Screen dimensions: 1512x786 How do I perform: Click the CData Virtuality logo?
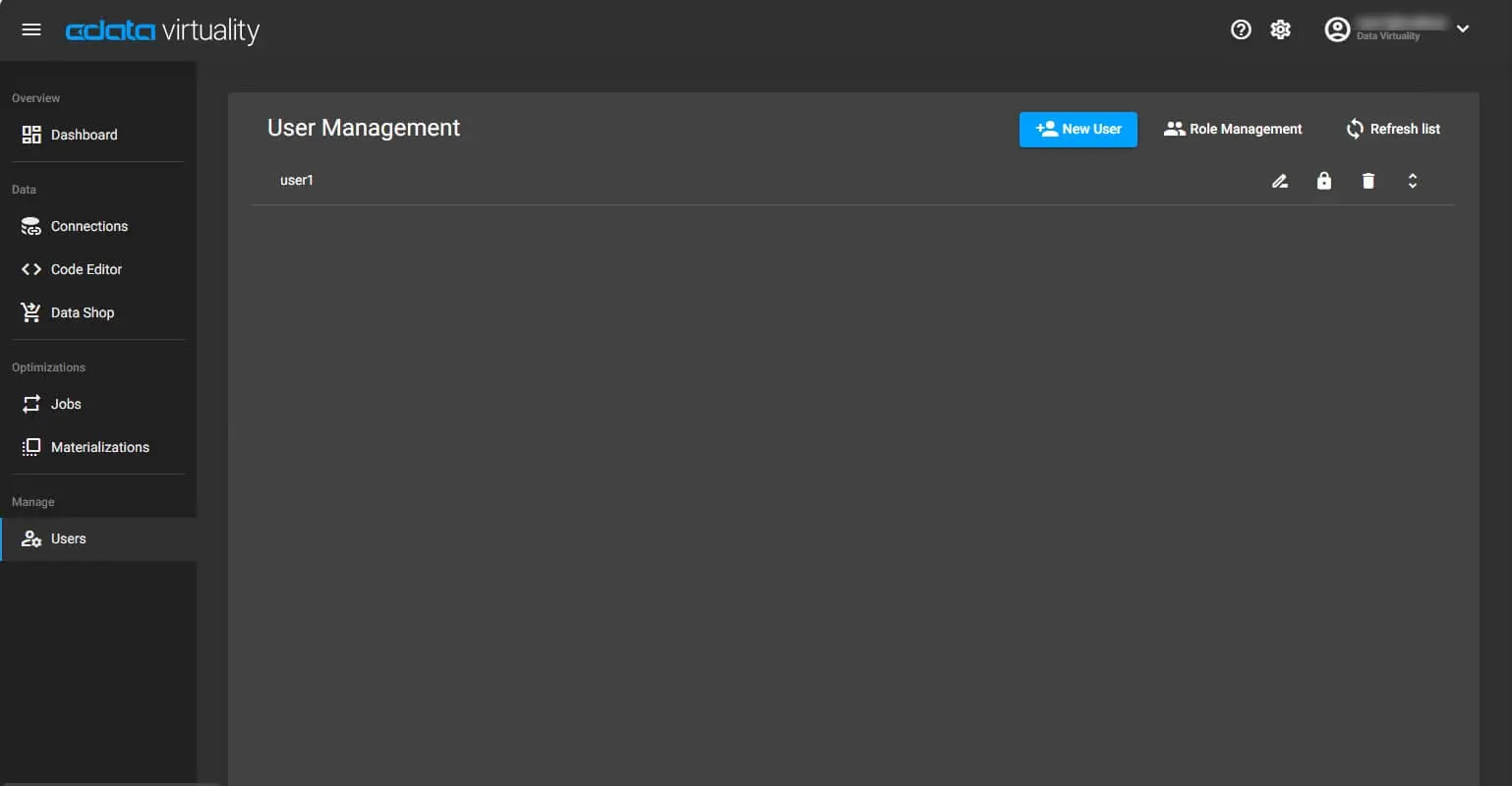[162, 30]
